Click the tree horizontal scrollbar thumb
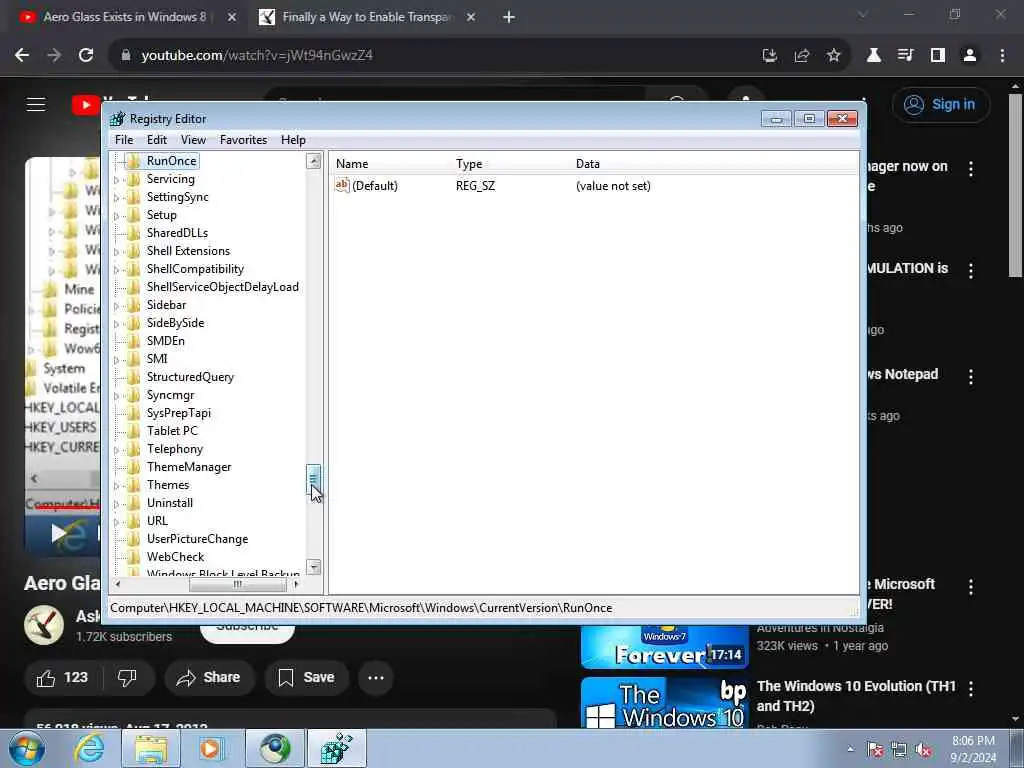The height and width of the screenshot is (768, 1024). 237,584
